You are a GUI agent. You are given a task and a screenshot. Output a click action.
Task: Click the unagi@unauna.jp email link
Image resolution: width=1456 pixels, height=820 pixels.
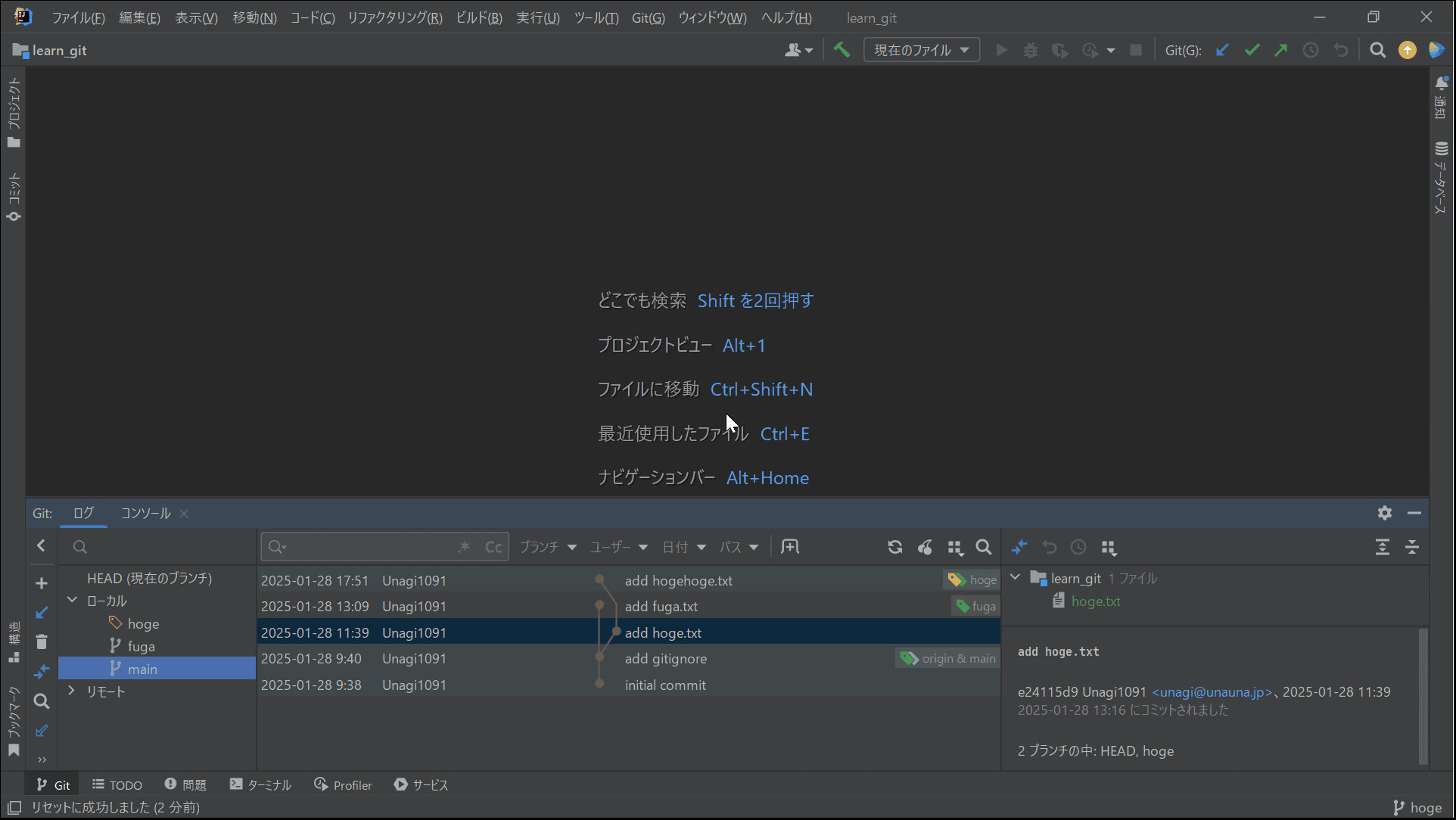(x=1212, y=691)
